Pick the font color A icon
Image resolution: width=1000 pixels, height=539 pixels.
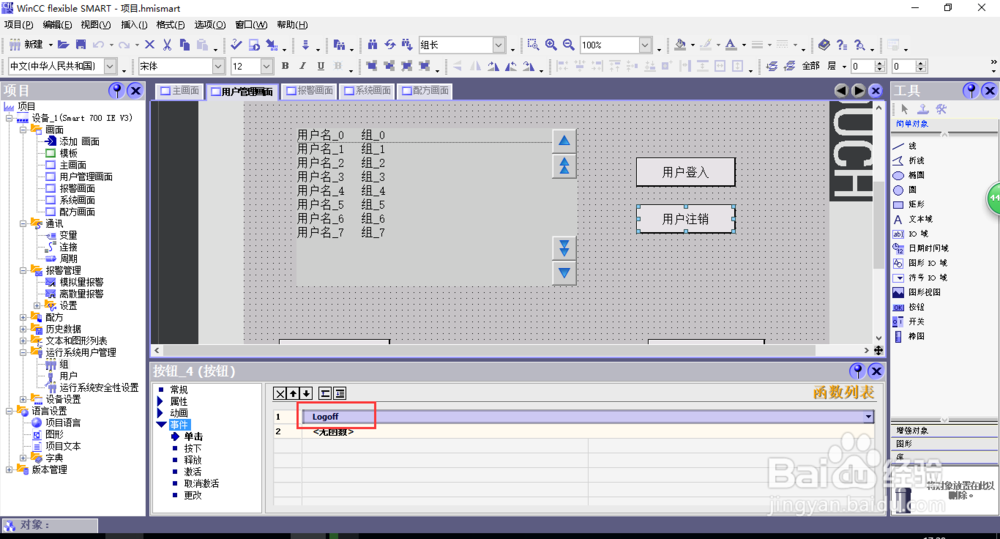point(731,45)
